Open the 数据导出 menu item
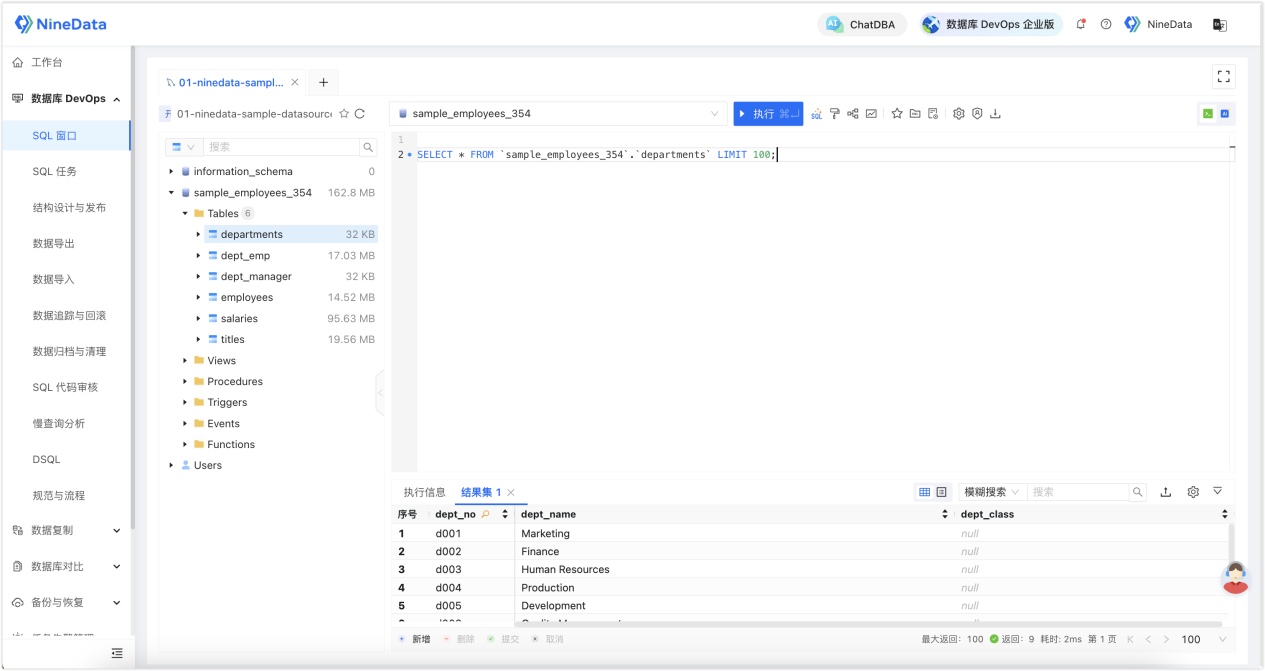Viewport: 1265px width, 671px height. (x=54, y=244)
